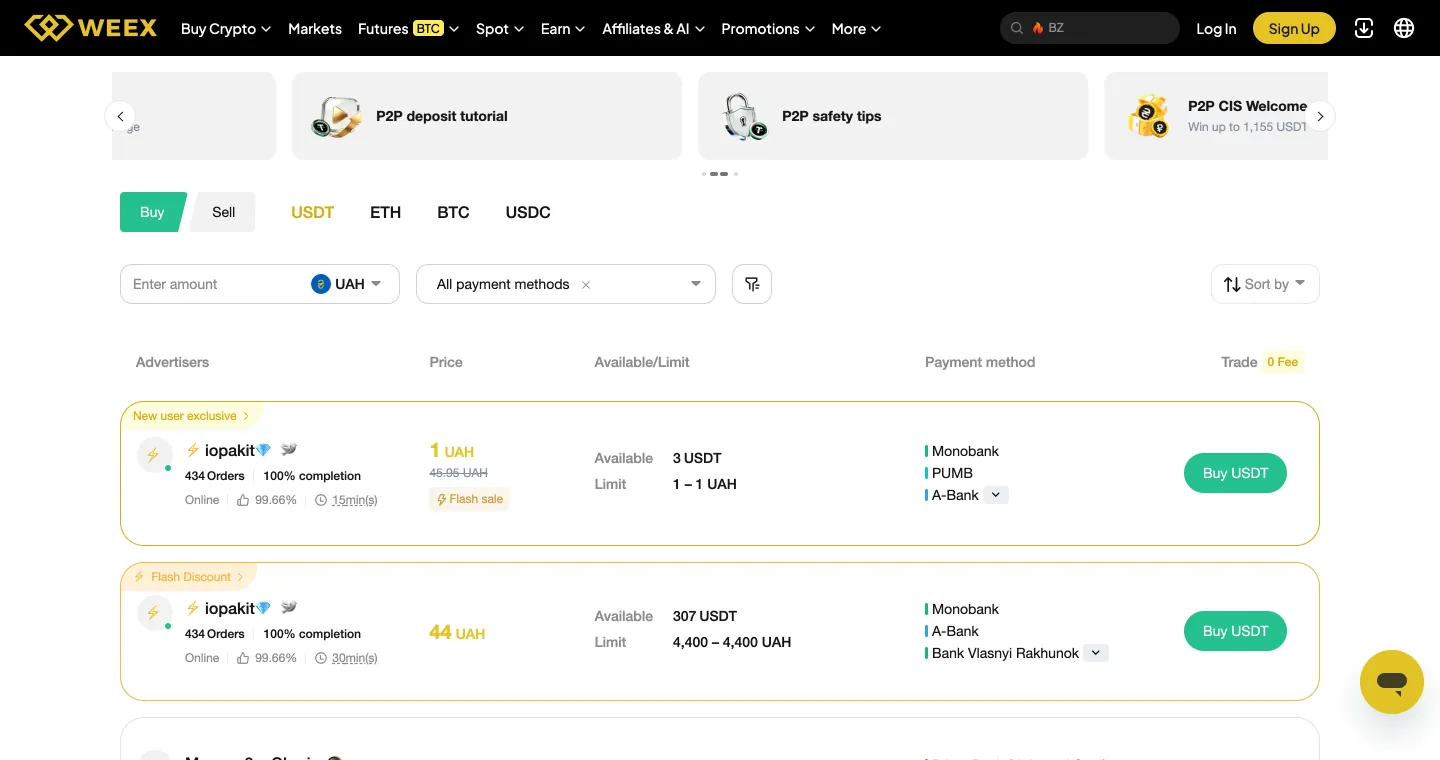This screenshot has height=760, width=1440.
Task: Click the WEEX logo
Action: coord(91,28)
